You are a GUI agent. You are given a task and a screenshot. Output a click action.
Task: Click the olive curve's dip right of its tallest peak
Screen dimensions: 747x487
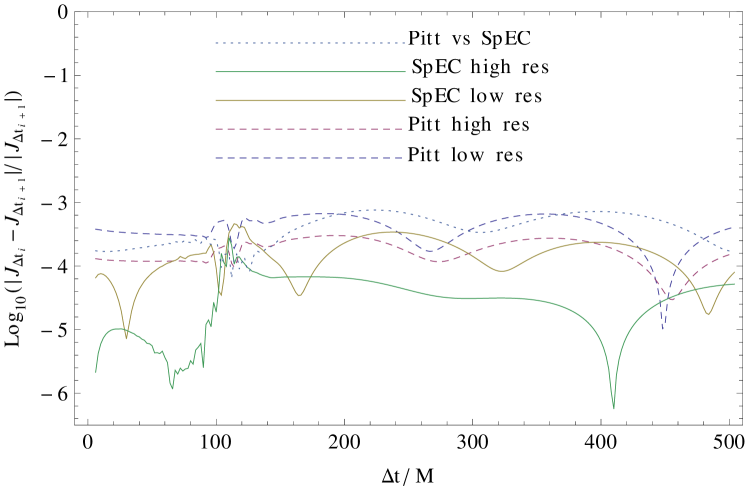click(299, 295)
